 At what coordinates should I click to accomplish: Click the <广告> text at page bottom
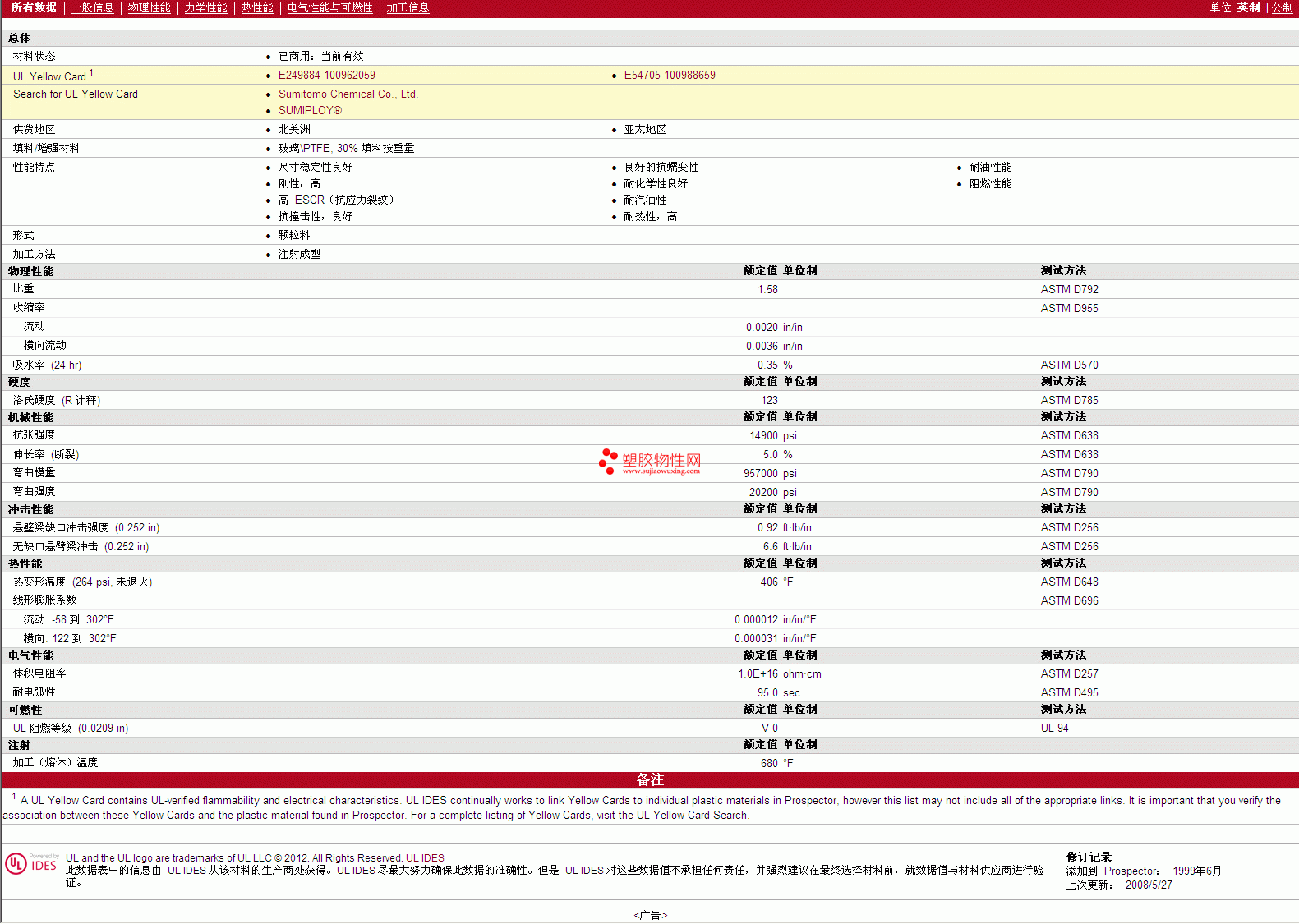pos(650,915)
